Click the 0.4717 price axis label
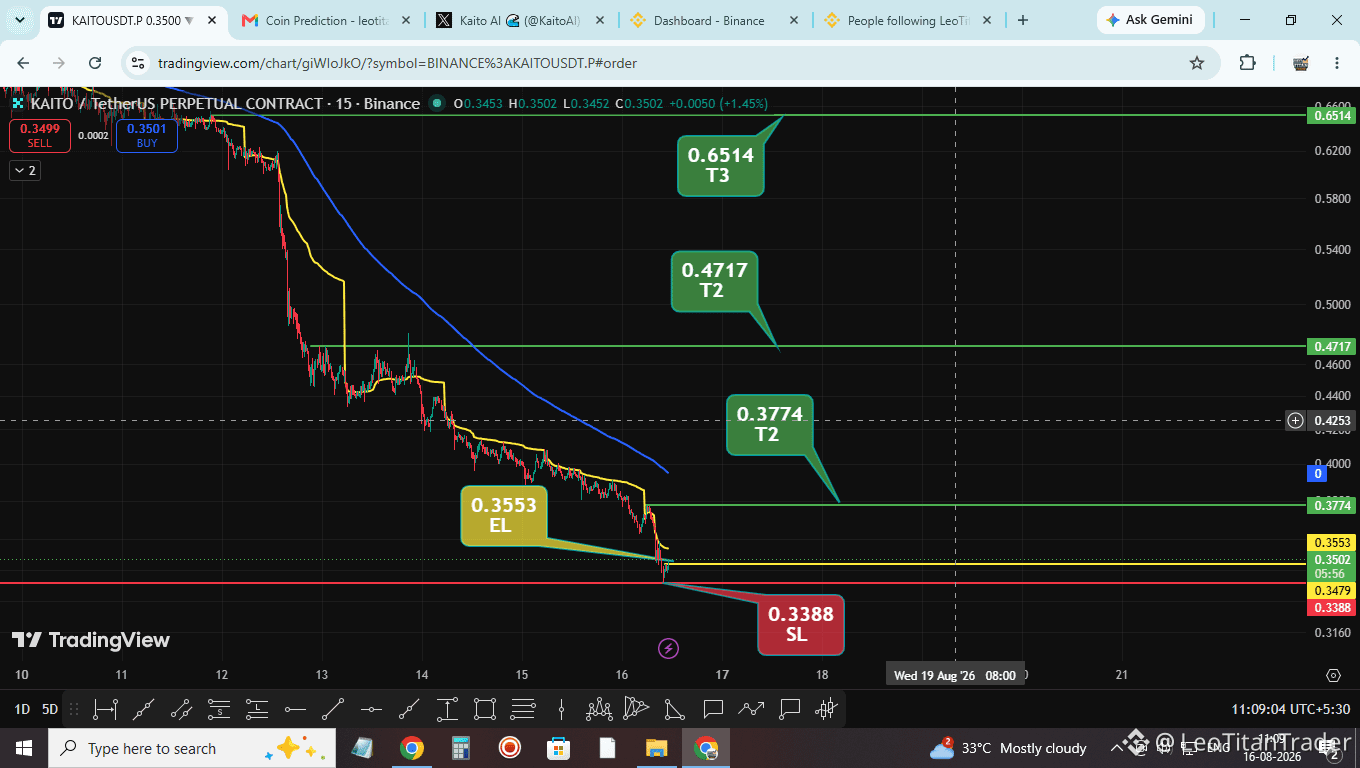Screen dimensions: 1360x768 click(x=1332, y=347)
